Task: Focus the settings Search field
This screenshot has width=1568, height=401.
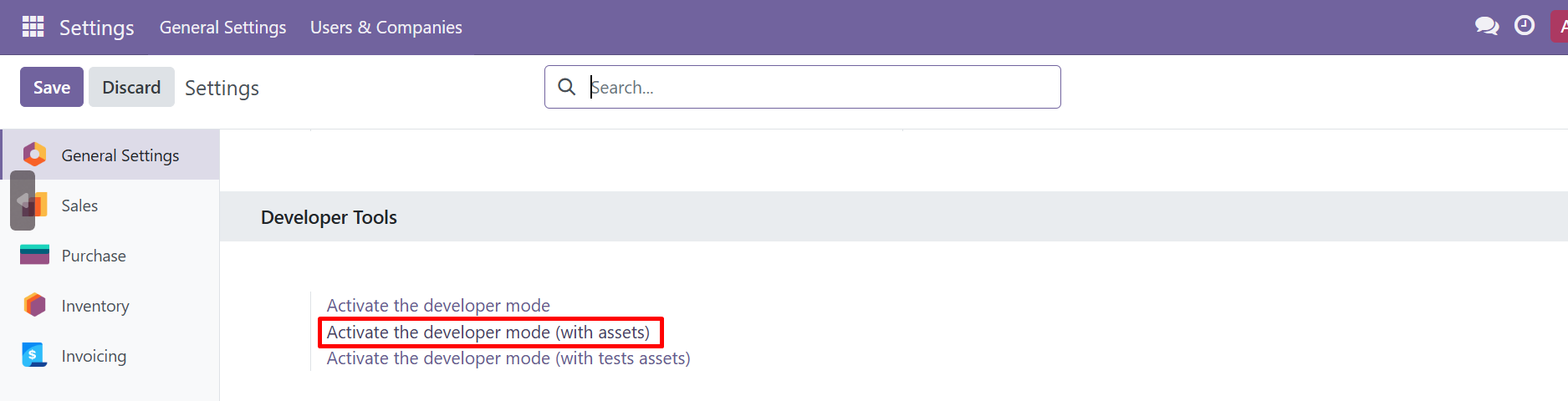Action: click(820, 87)
